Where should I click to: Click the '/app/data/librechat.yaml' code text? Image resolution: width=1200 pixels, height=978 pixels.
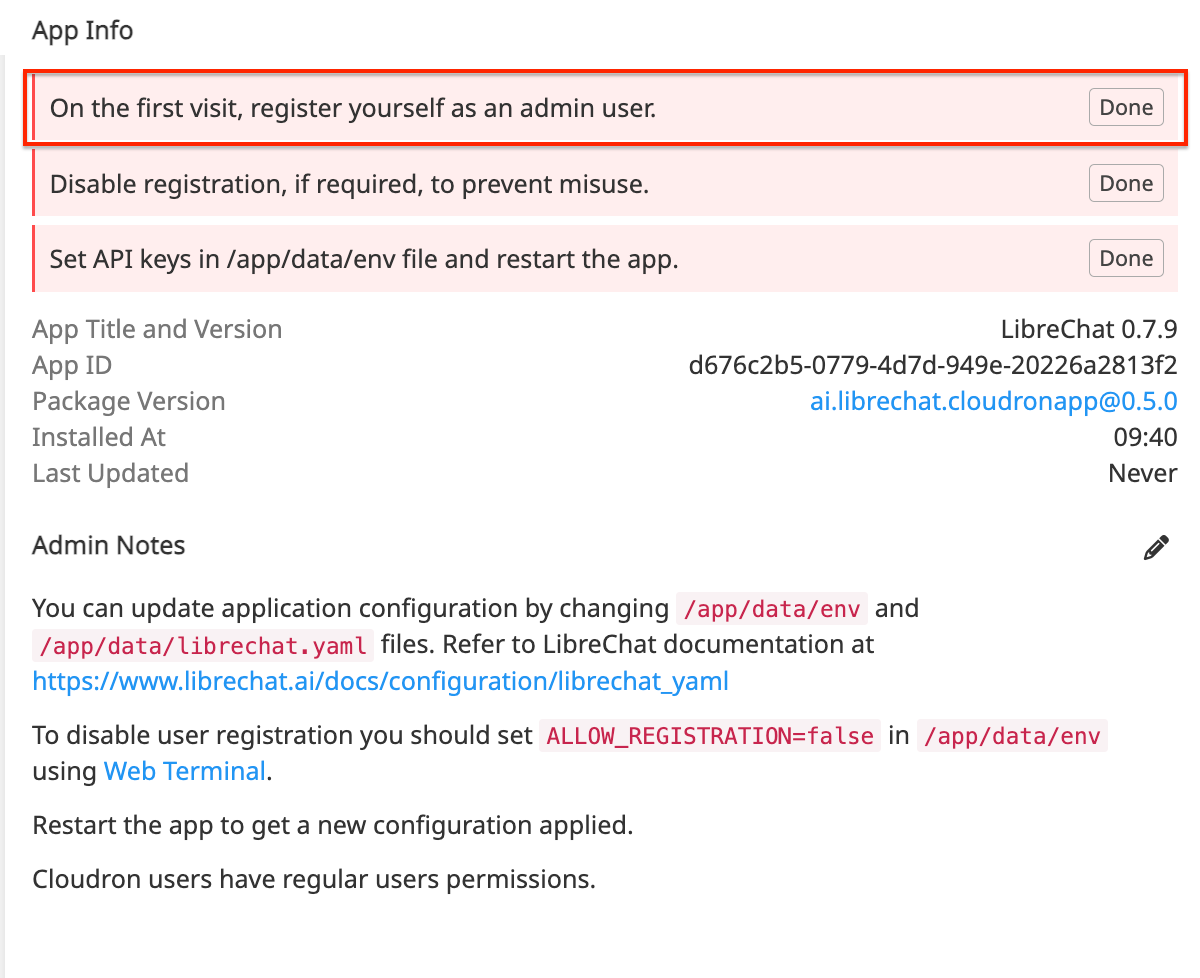click(203, 645)
